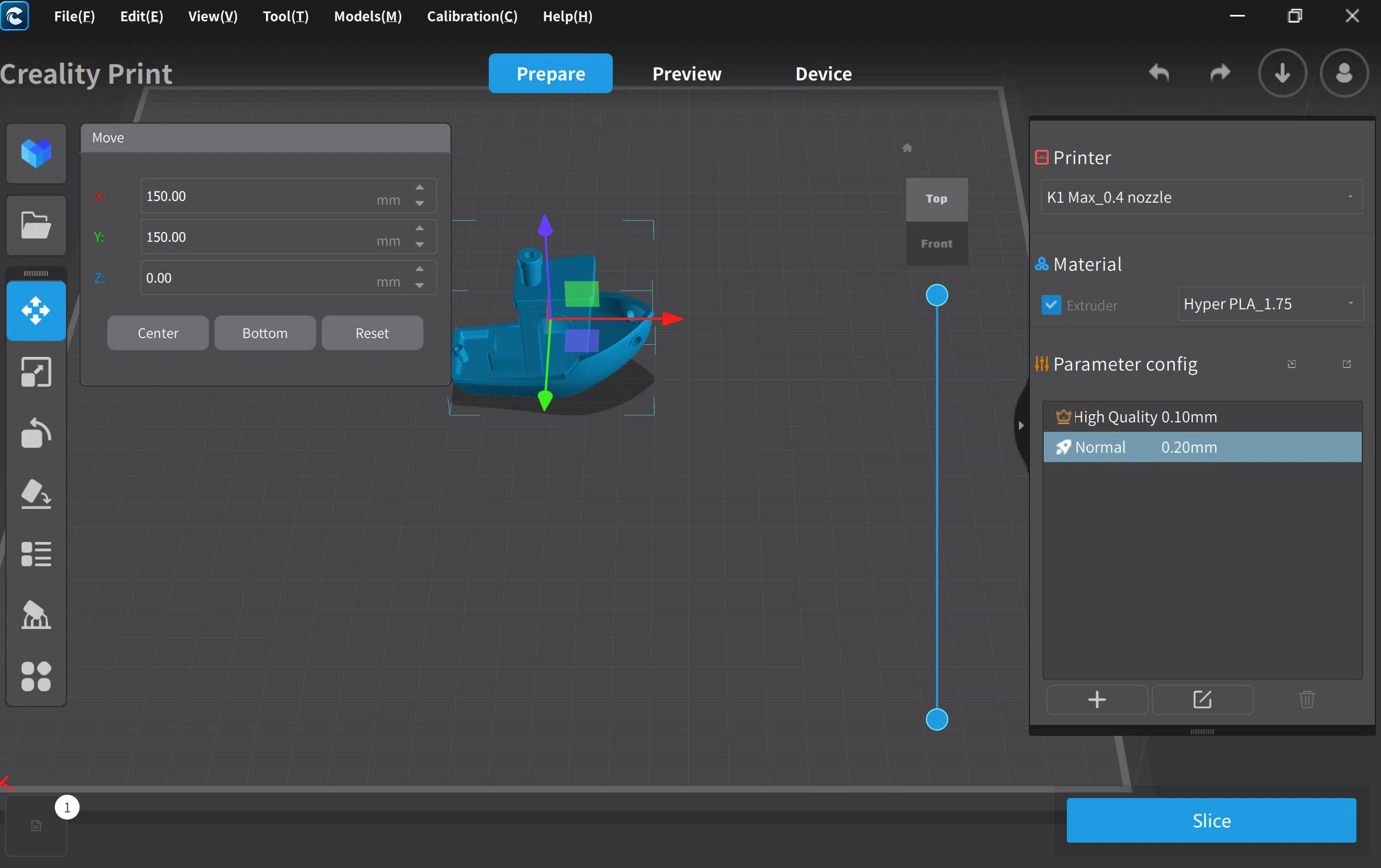Click the home view icon
The width and height of the screenshot is (1381, 868).
pyautogui.click(x=907, y=148)
